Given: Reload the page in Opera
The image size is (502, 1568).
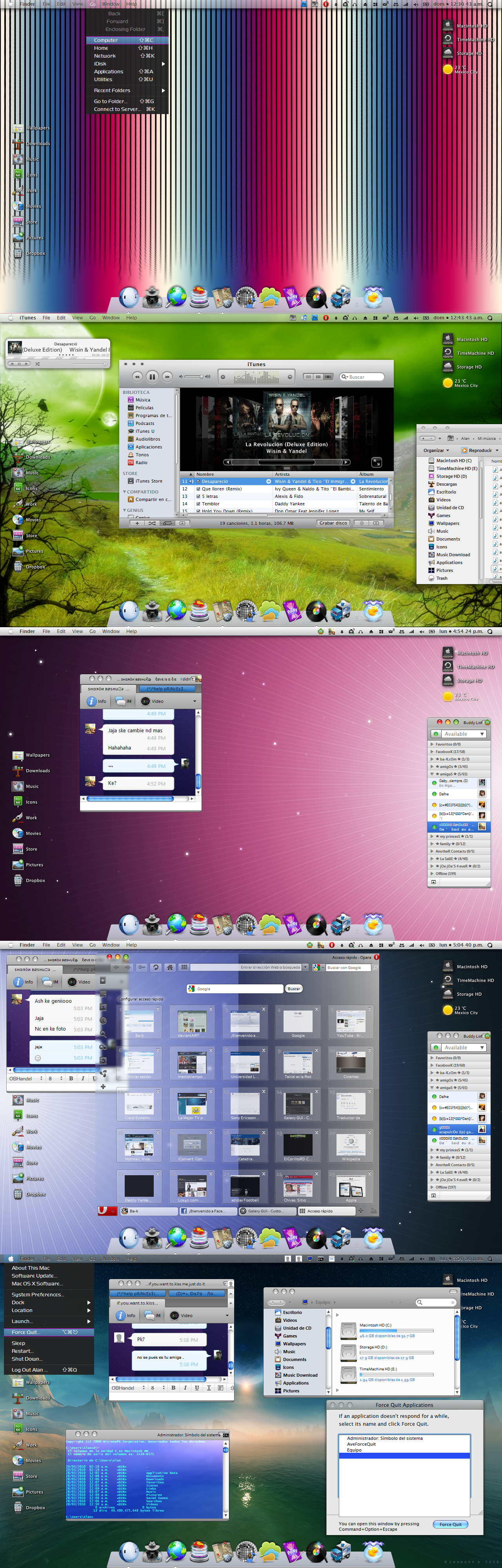Looking at the screenshot, I should 156,967.
